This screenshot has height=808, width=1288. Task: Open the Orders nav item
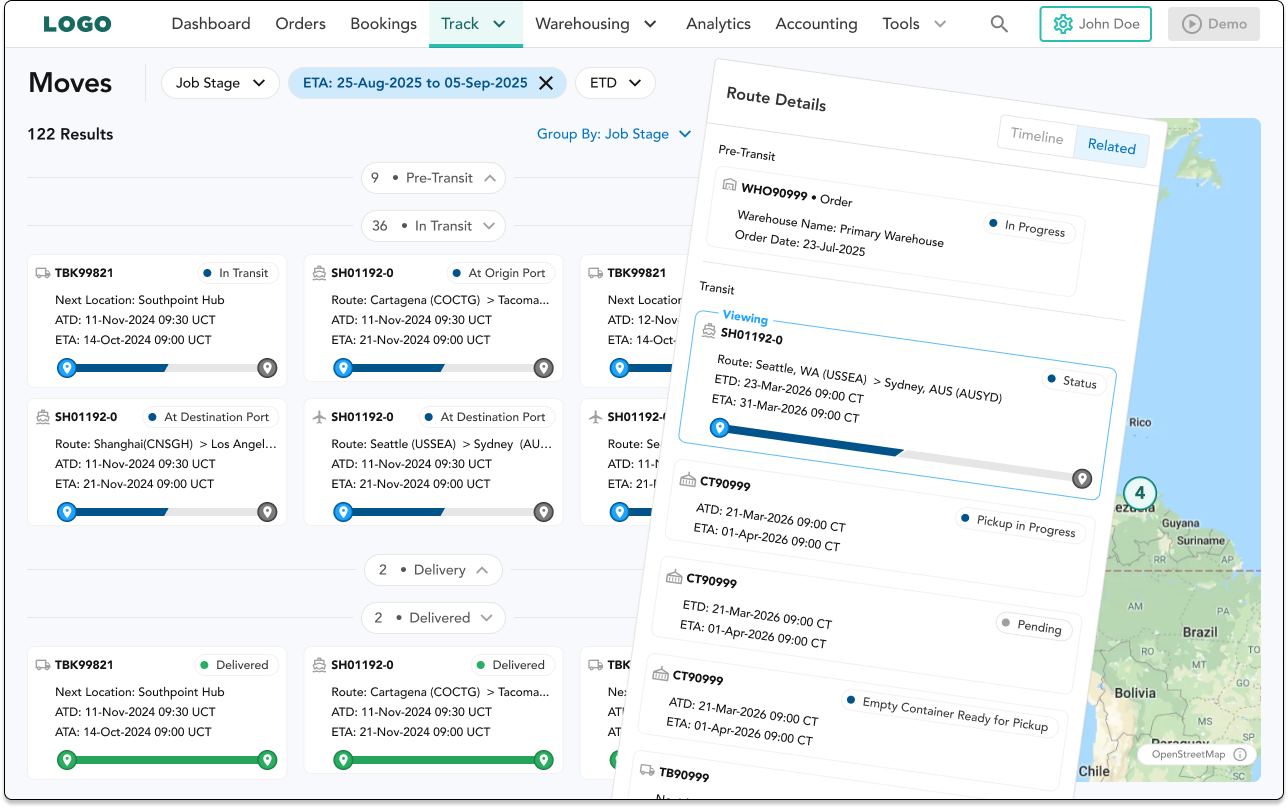pyautogui.click(x=301, y=24)
